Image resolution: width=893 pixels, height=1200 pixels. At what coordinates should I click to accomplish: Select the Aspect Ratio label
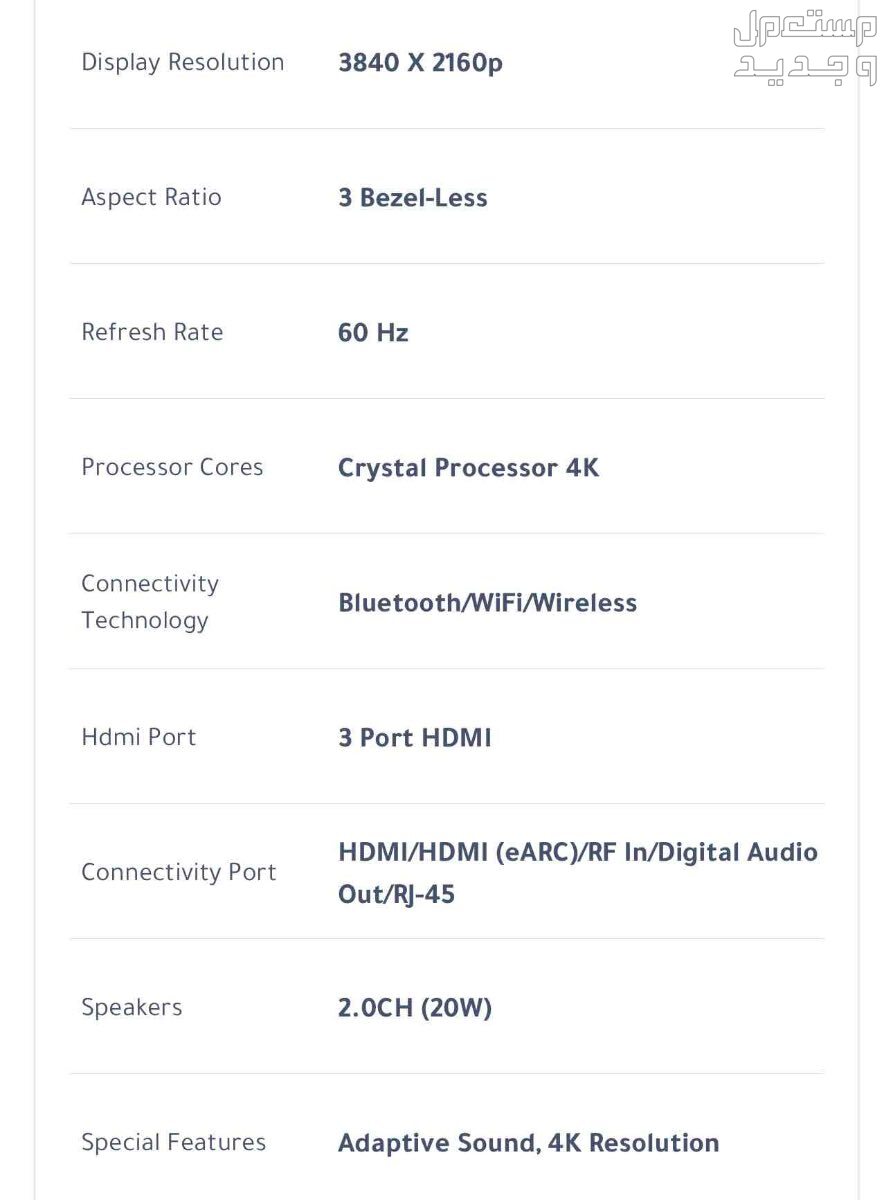pyautogui.click(x=151, y=197)
